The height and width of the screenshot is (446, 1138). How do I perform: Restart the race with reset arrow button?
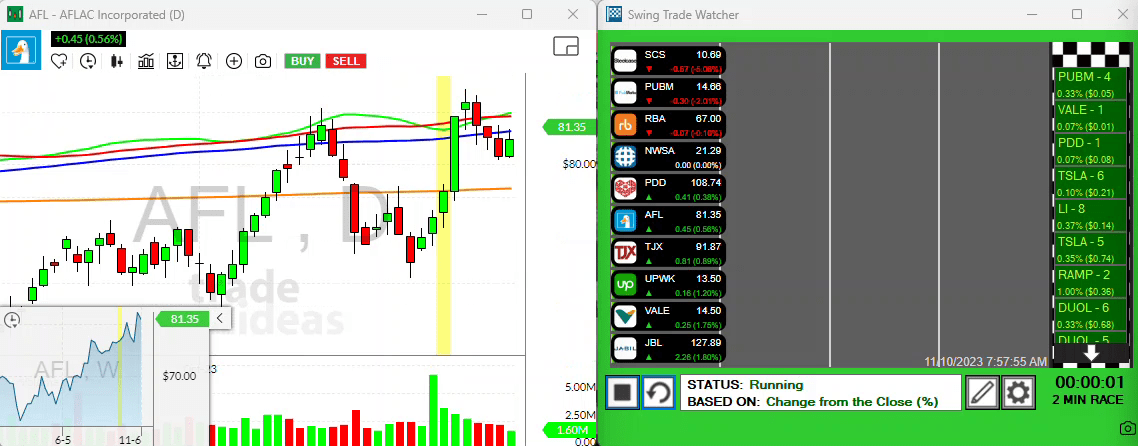pos(658,392)
